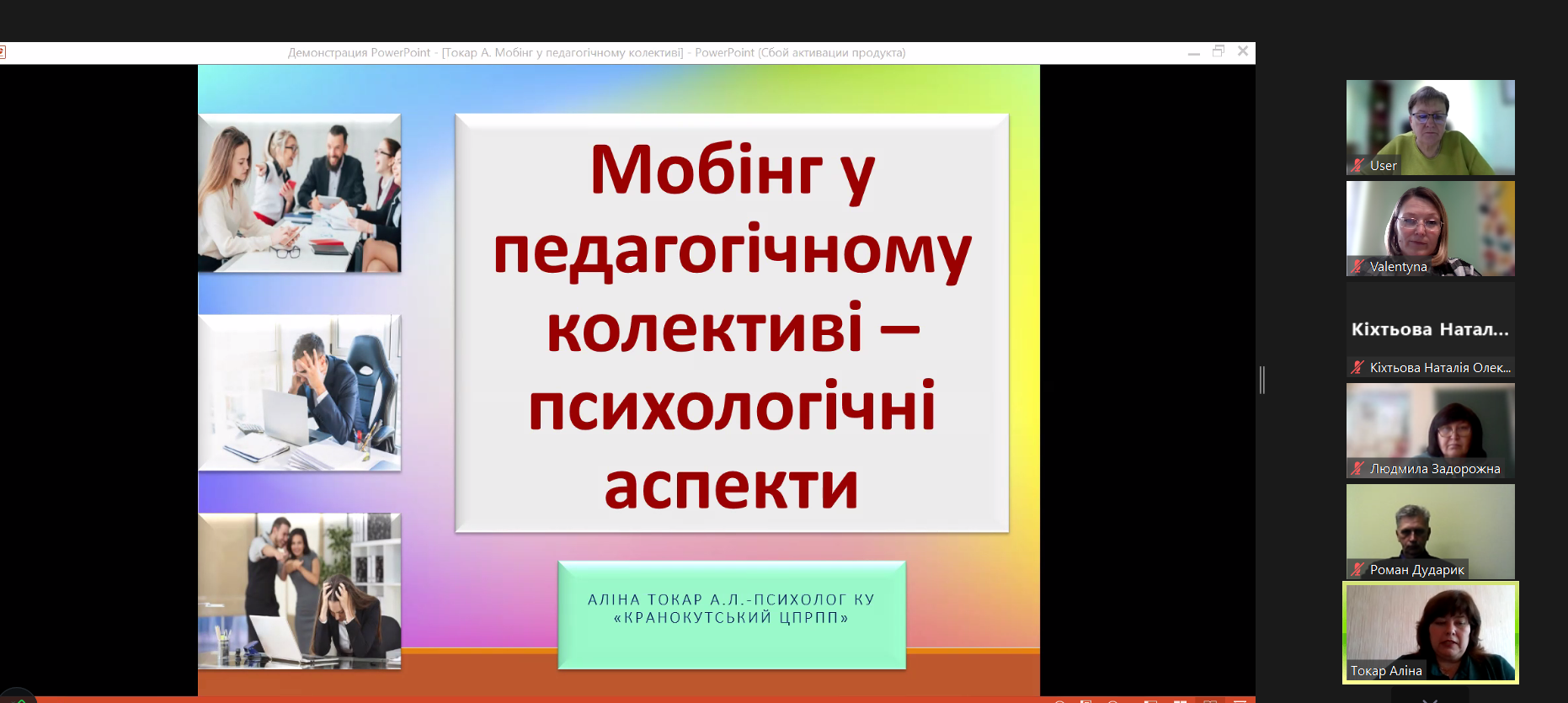This screenshot has width=1568, height=703.
Task: Click the muted microphone icon beside User
Action: [x=1357, y=165]
